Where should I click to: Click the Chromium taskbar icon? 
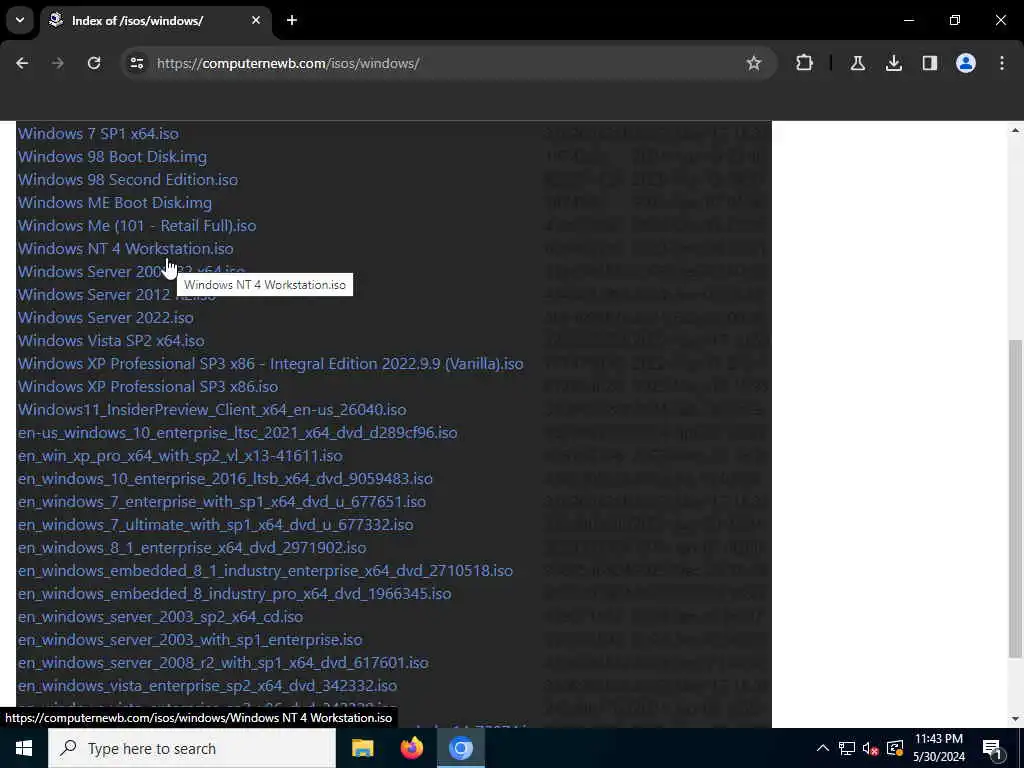click(x=460, y=748)
